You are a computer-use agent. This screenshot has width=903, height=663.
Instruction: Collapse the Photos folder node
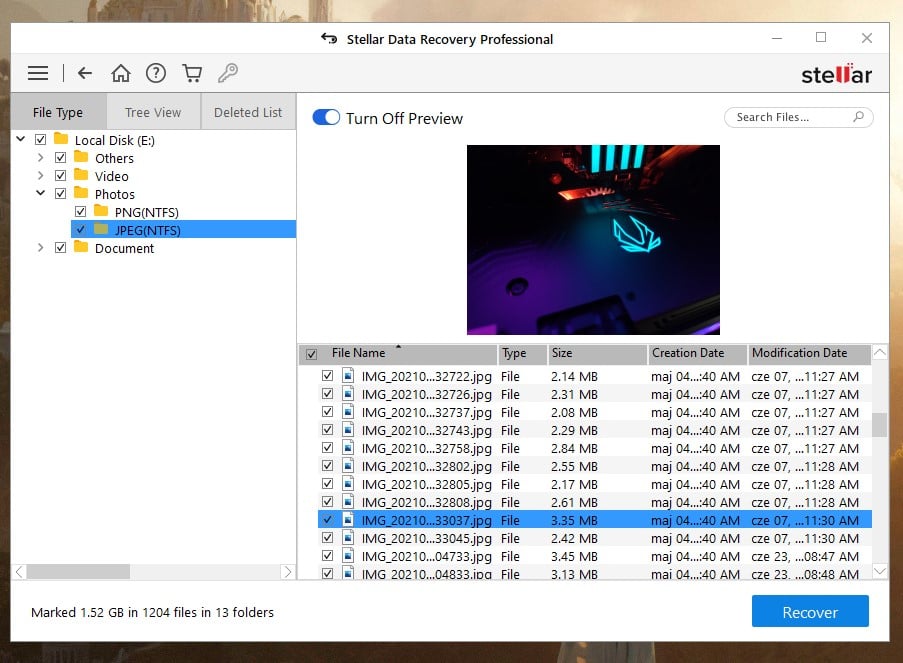(x=40, y=193)
